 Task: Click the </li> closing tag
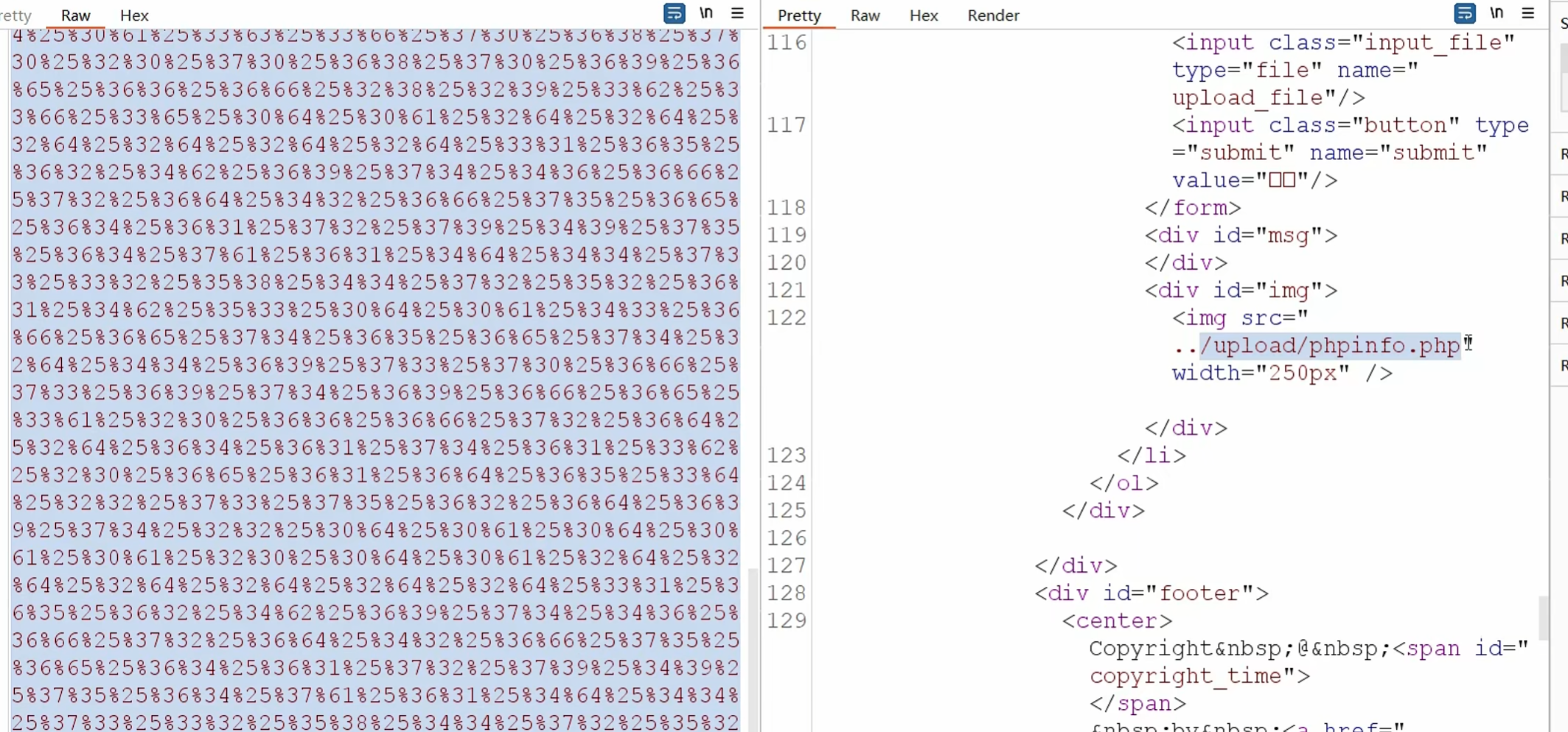pyautogui.click(x=1151, y=456)
